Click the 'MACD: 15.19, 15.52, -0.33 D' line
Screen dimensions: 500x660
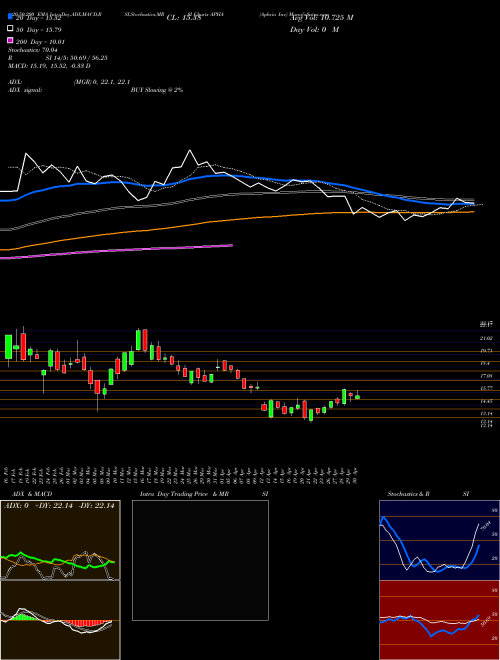coord(49,66)
